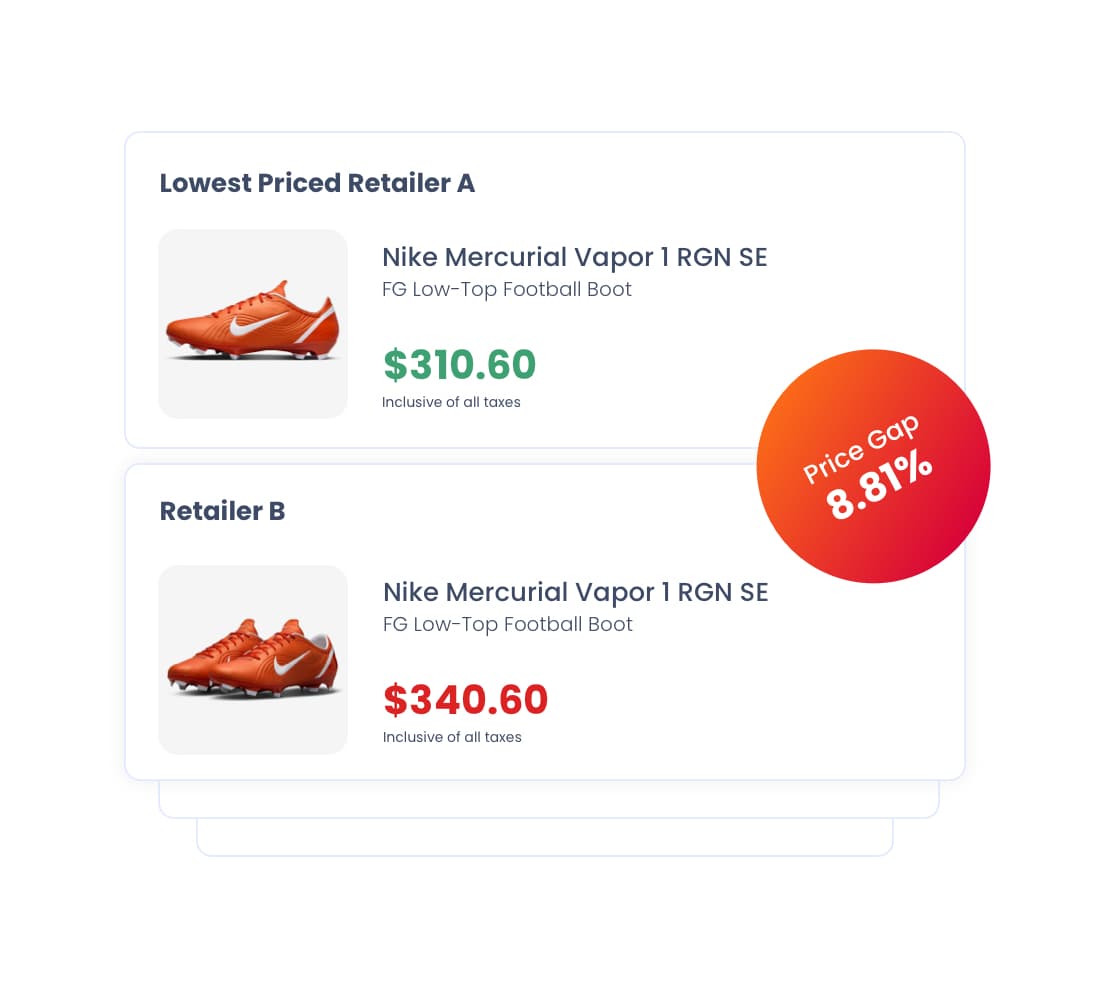Click "FG Low-Top Football Boot" subtitle in Retailer B card
Viewport: 1118px width, 988px height.
[x=508, y=624]
